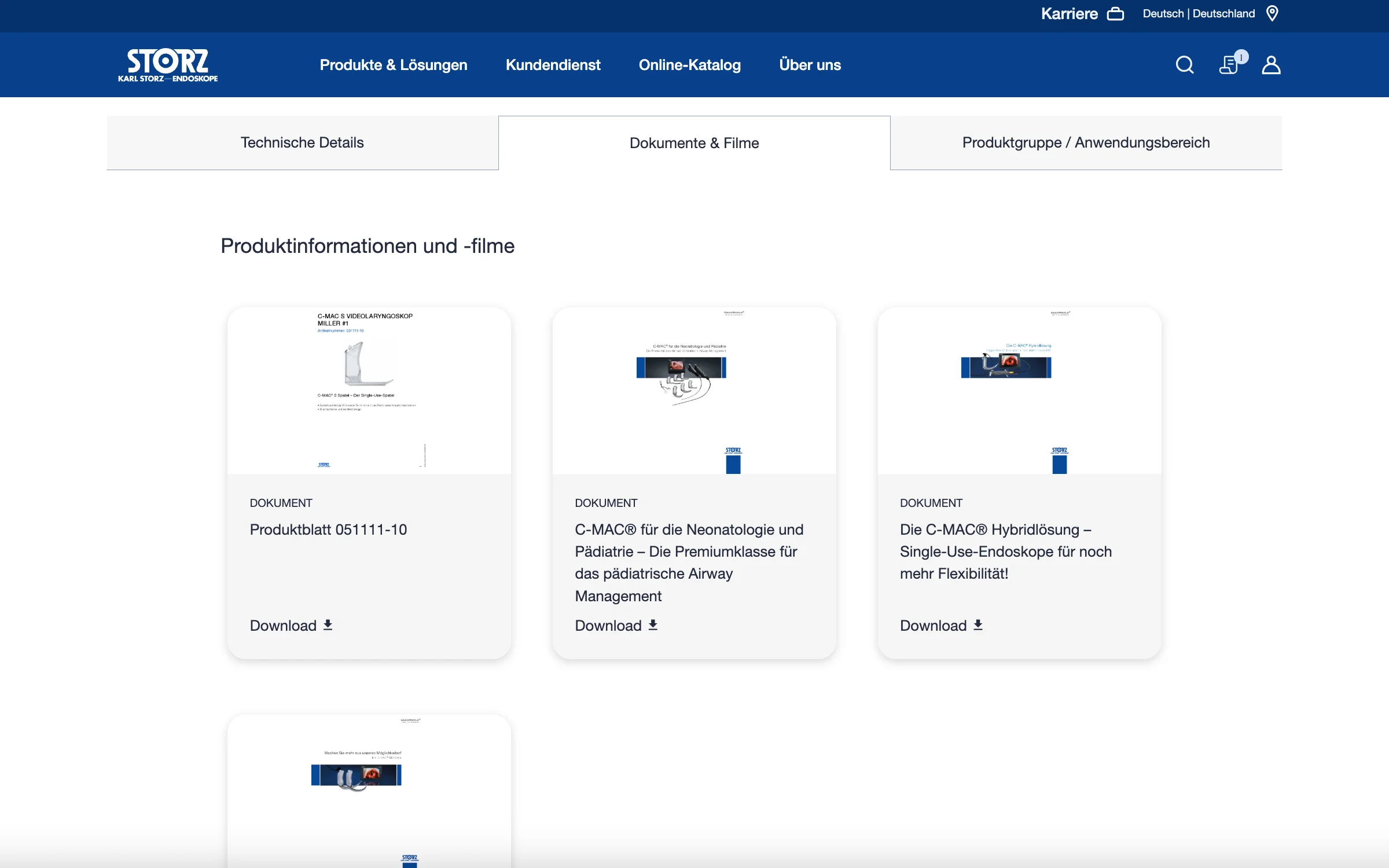Open the inquiry list icon with badge
Image resolution: width=1389 pixels, height=868 pixels.
(x=1232, y=63)
